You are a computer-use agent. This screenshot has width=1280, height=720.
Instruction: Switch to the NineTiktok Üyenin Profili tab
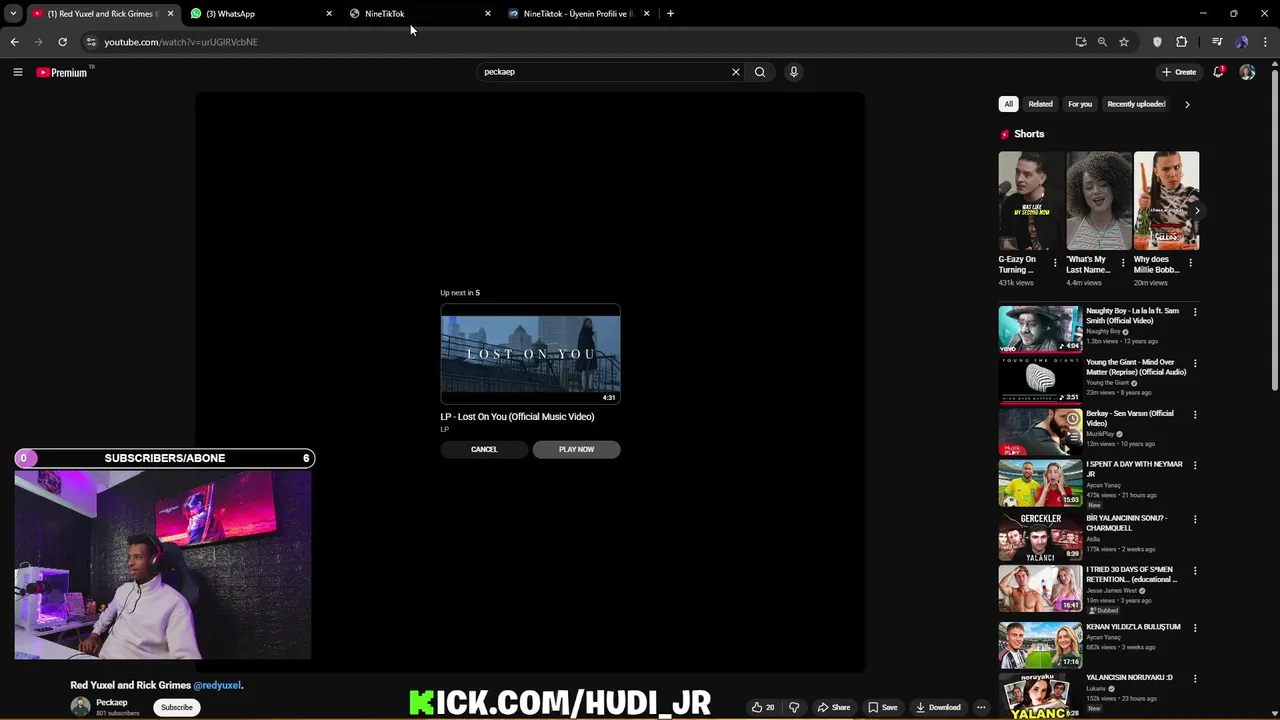(x=578, y=14)
